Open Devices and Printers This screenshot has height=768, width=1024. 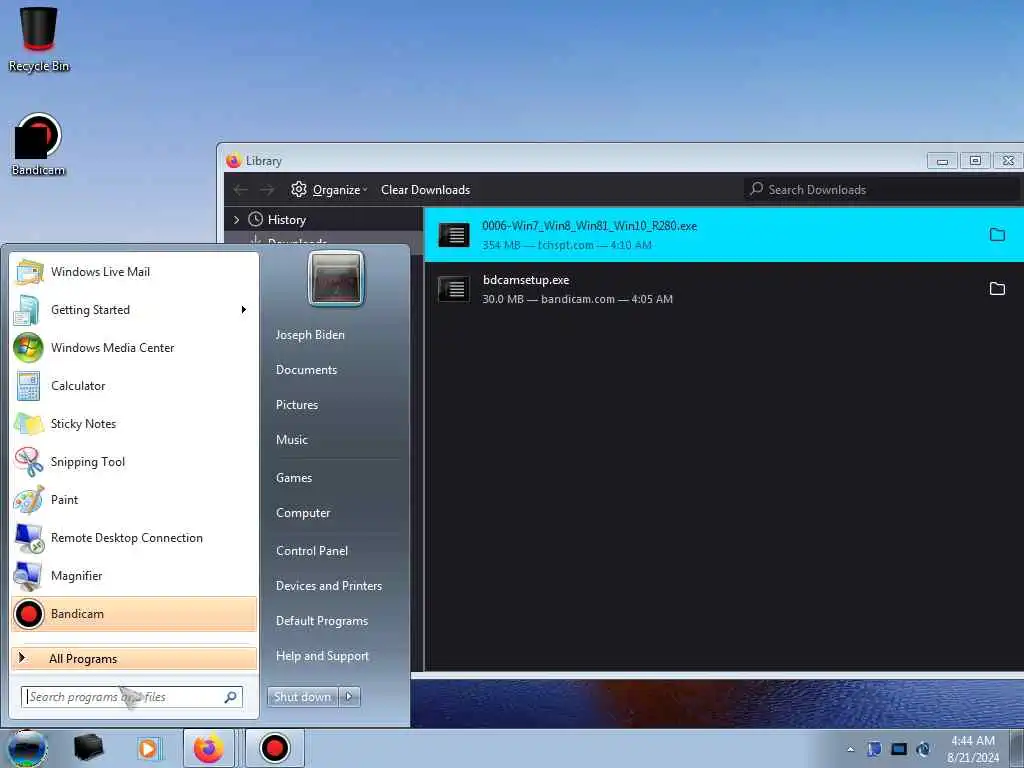(329, 586)
